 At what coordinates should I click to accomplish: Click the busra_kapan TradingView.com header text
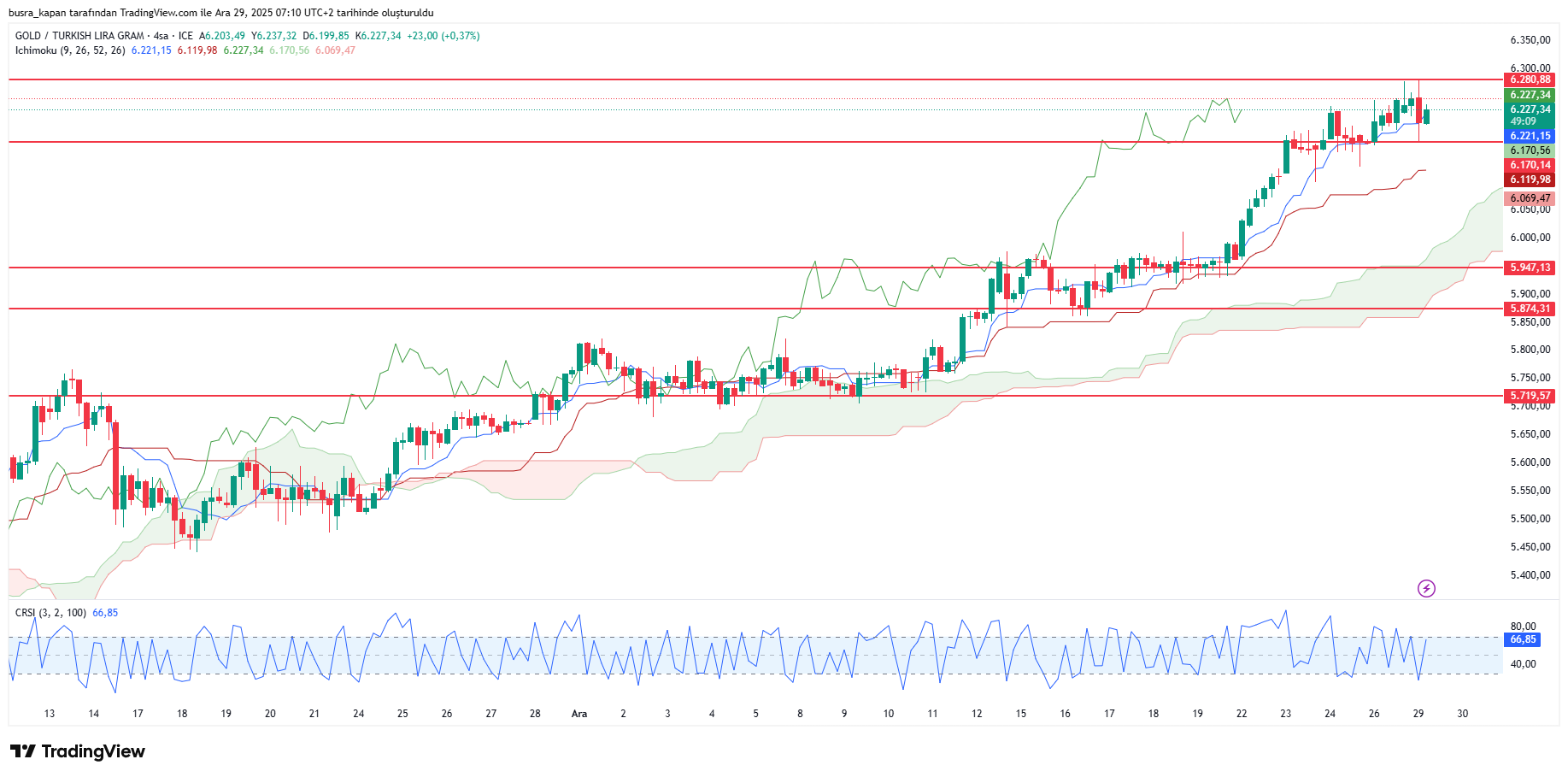[x=221, y=13]
